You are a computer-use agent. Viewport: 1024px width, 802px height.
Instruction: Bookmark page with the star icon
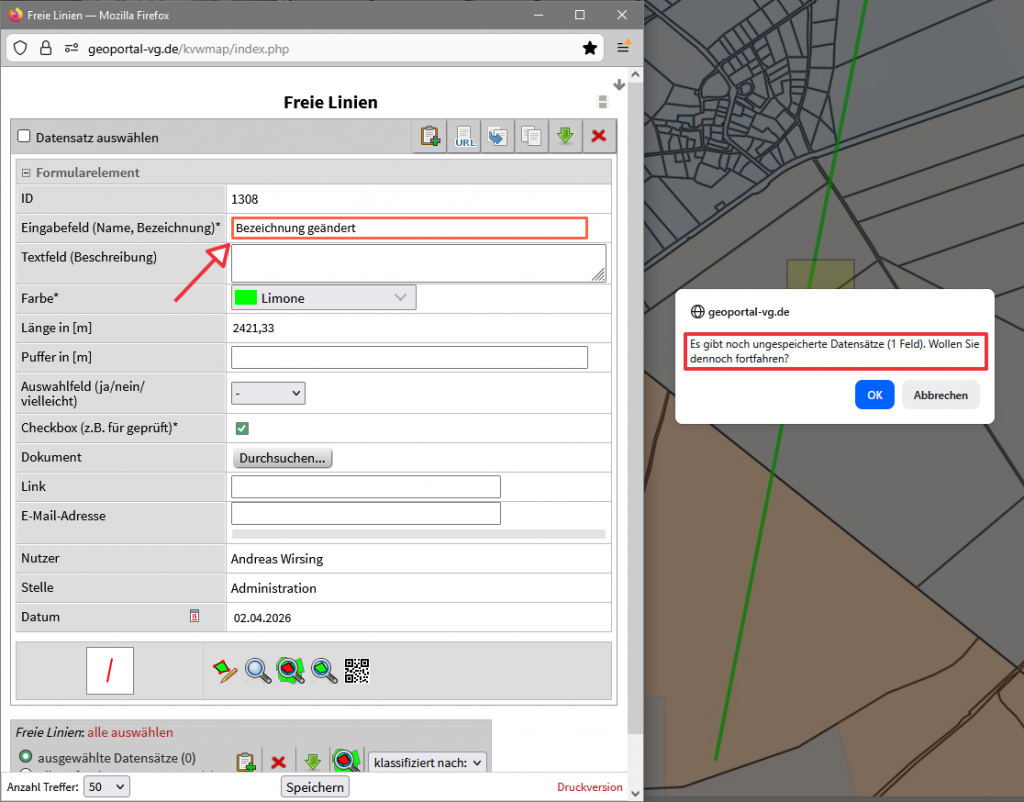pos(590,48)
